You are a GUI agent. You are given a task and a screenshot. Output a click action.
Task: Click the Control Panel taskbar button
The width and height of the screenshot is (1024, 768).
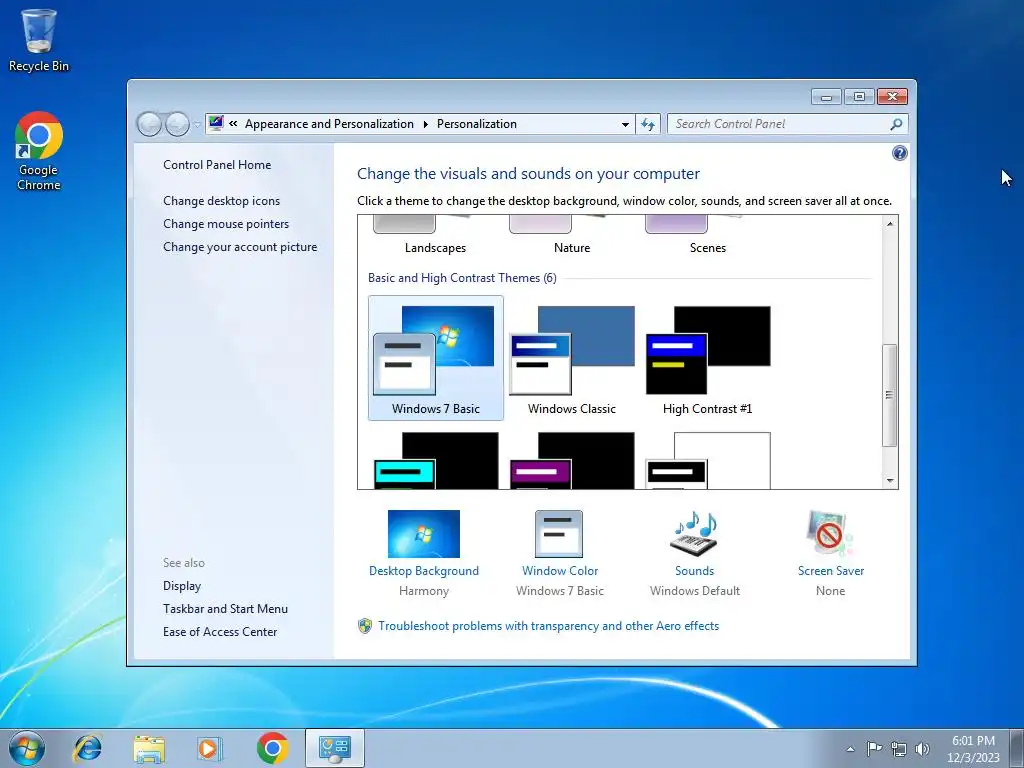pos(335,748)
